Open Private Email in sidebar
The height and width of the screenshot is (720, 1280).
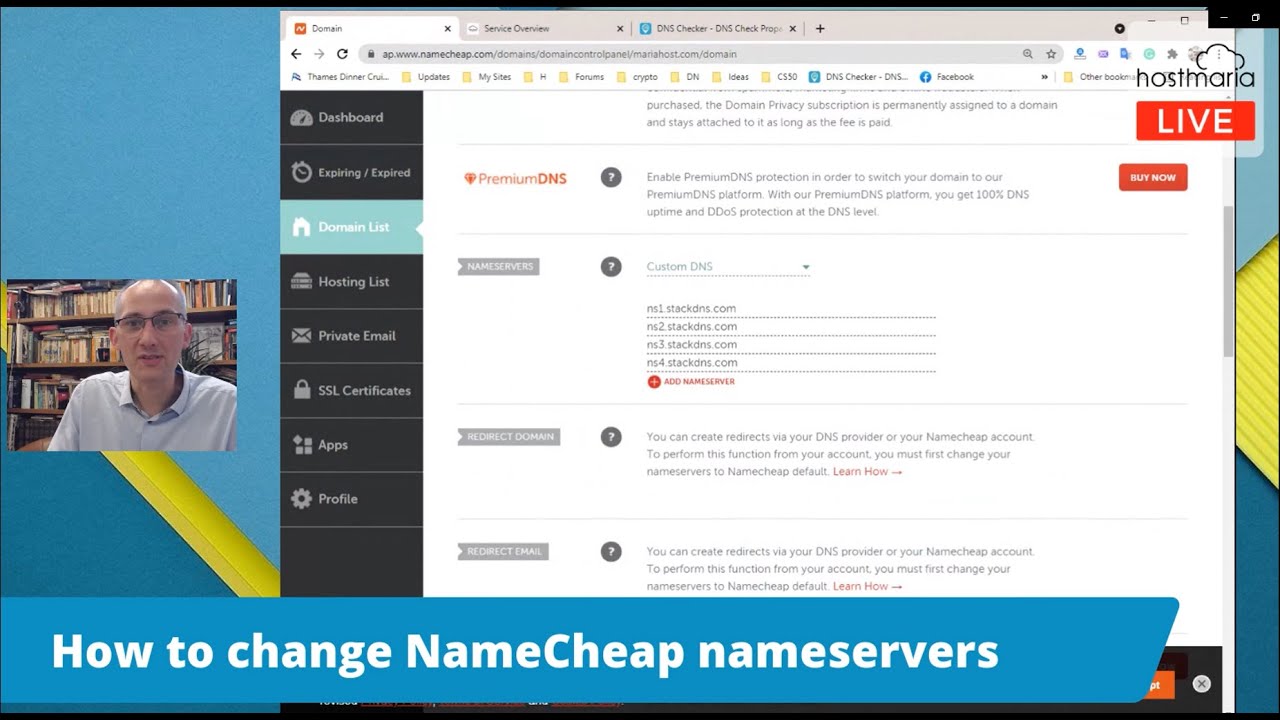[351, 336]
